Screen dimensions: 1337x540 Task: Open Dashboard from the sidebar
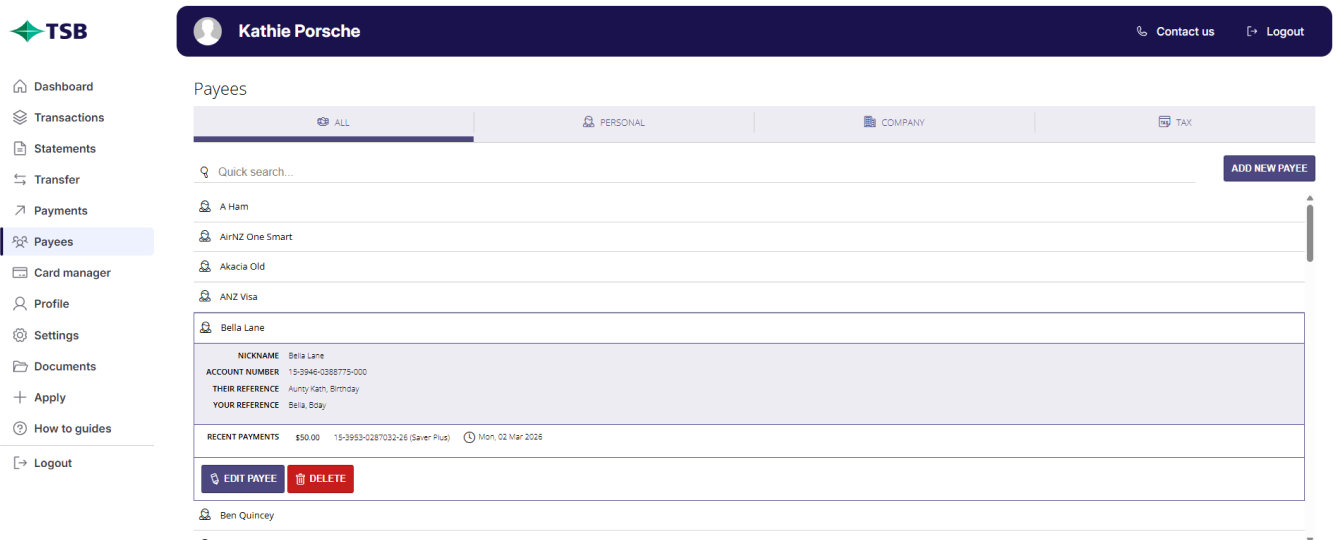coord(78,87)
